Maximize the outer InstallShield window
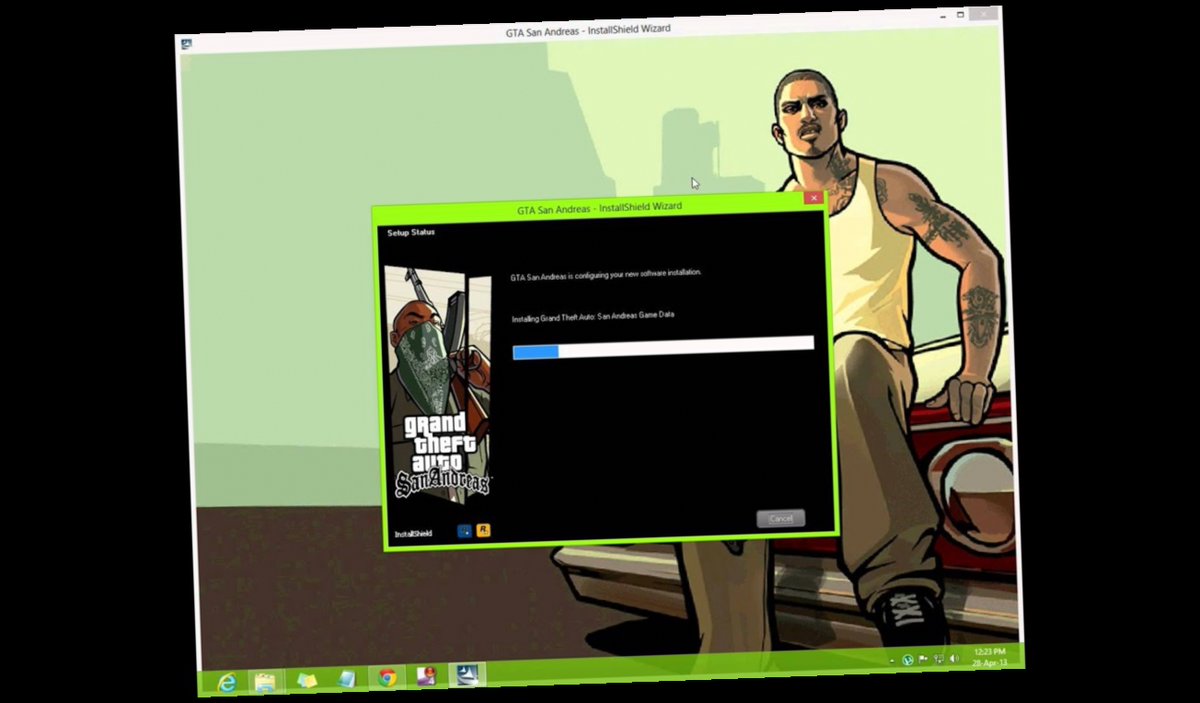 [960, 14]
